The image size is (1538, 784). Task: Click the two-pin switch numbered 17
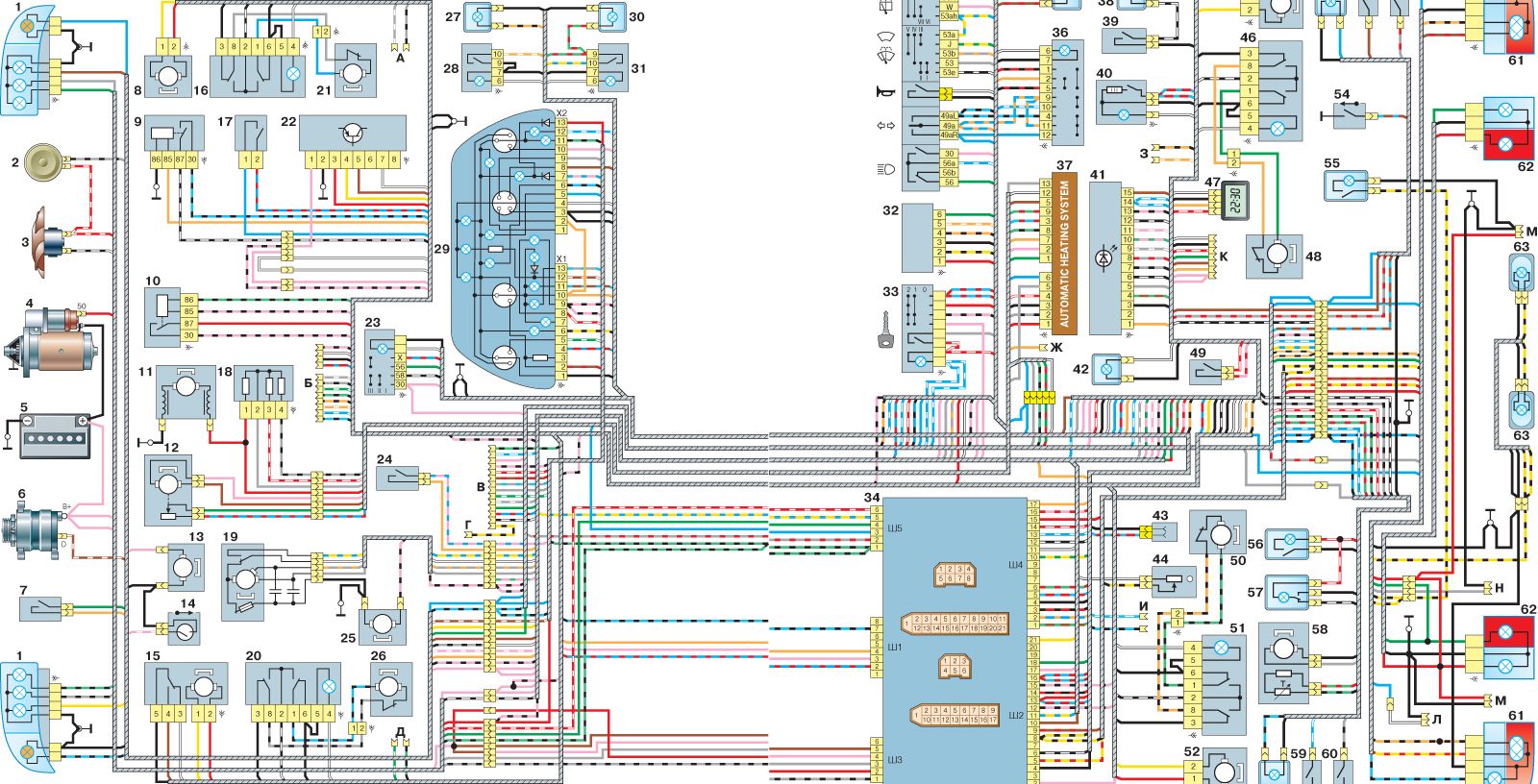click(x=251, y=142)
